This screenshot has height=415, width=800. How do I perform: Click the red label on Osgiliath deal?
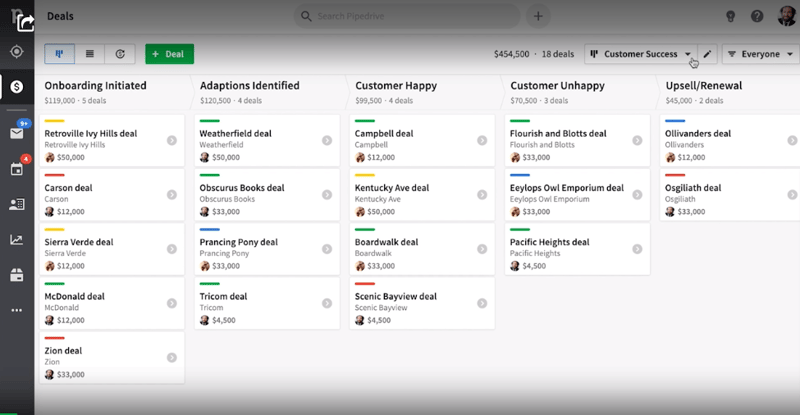[x=674, y=175]
